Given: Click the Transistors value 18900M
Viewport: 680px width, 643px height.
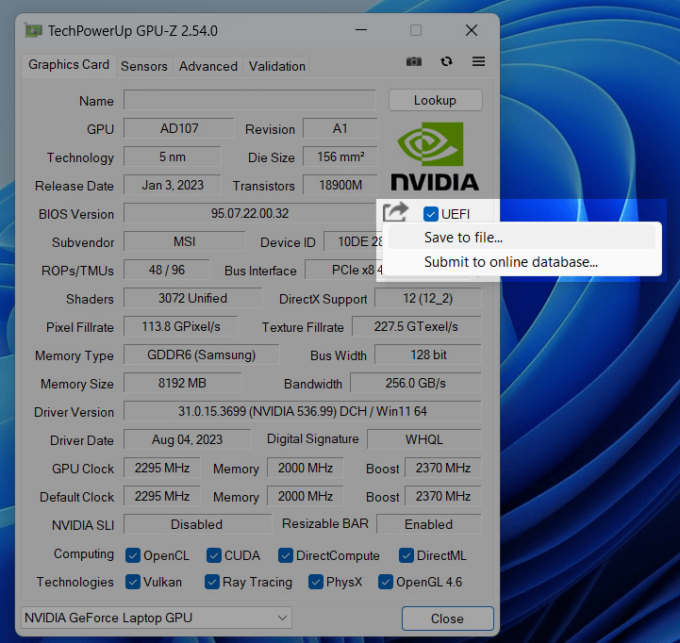Looking at the screenshot, I should point(340,185).
